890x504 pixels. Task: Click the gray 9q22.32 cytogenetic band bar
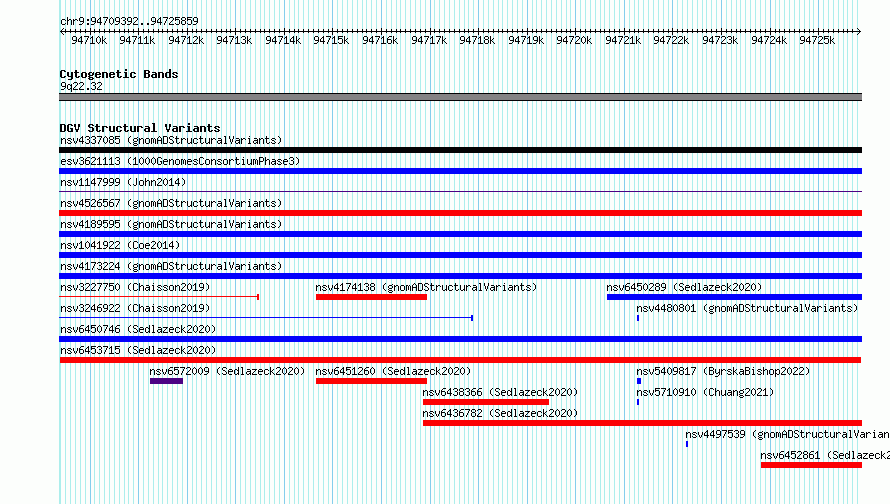click(x=460, y=97)
